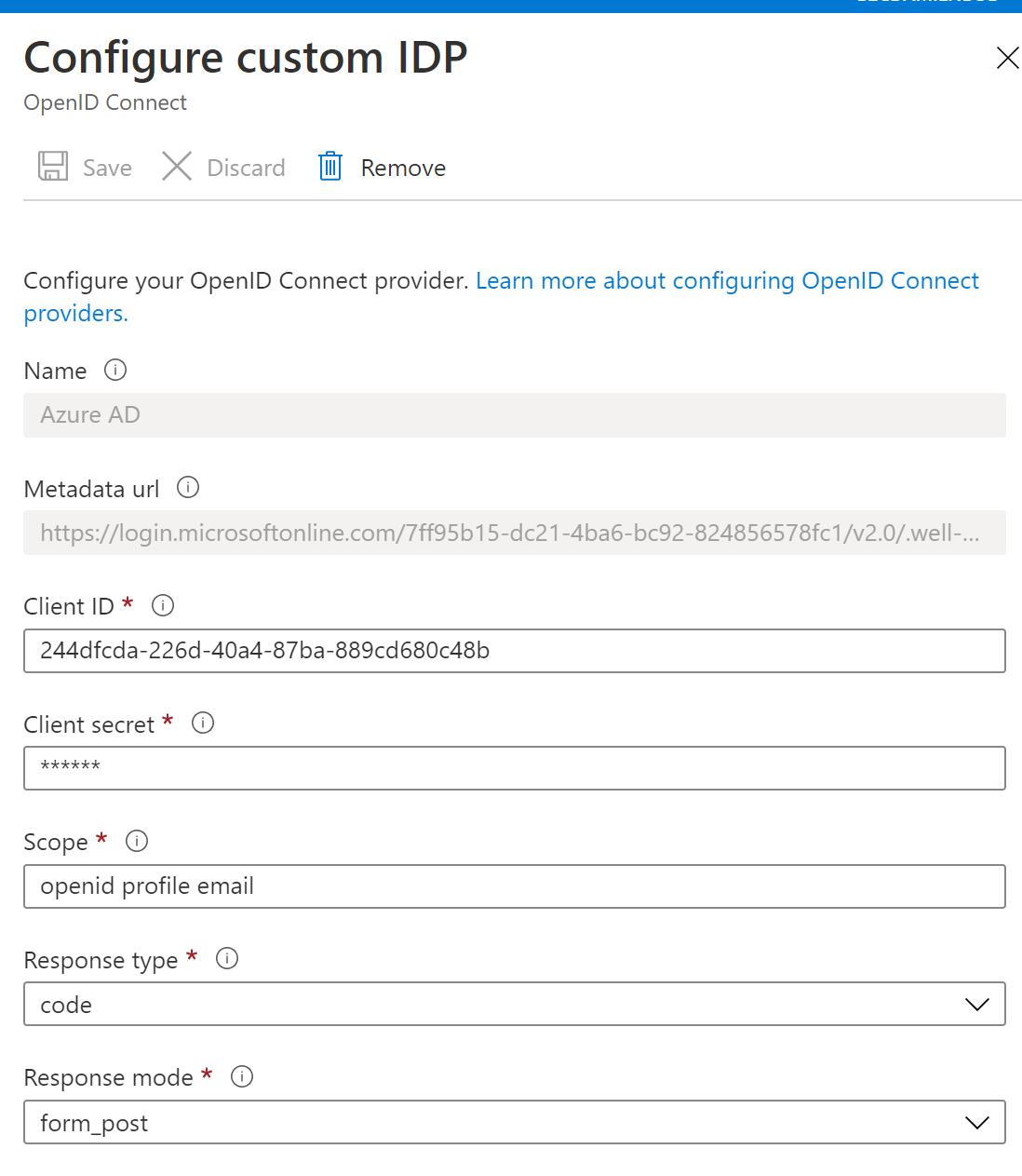Click the Remove button label
Screen dimensions: 1022x1176
point(403,168)
